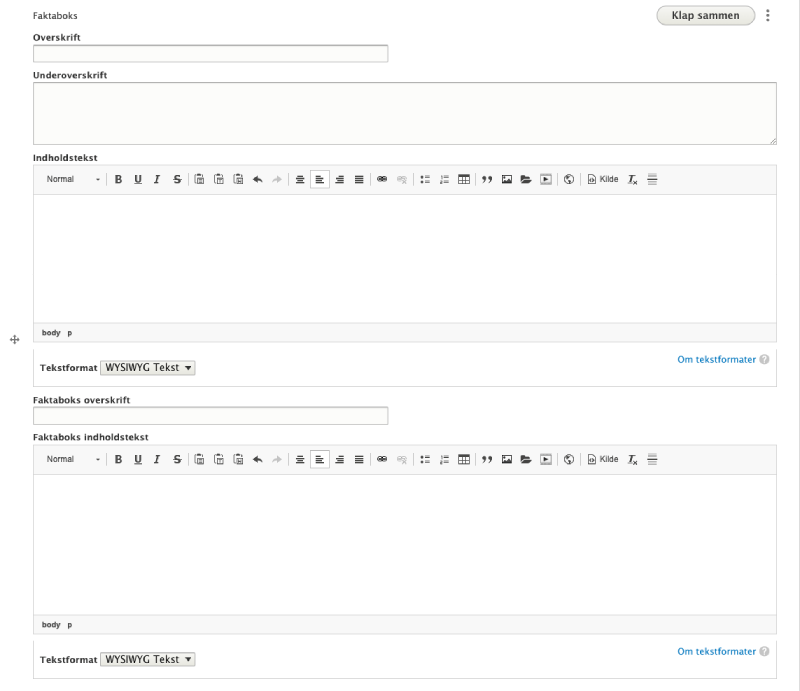This screenshot has height=691, width=800.
Task: Insert bulleted list in Faktaboks indholdstekst editor
Action: (x=425, y=460)
